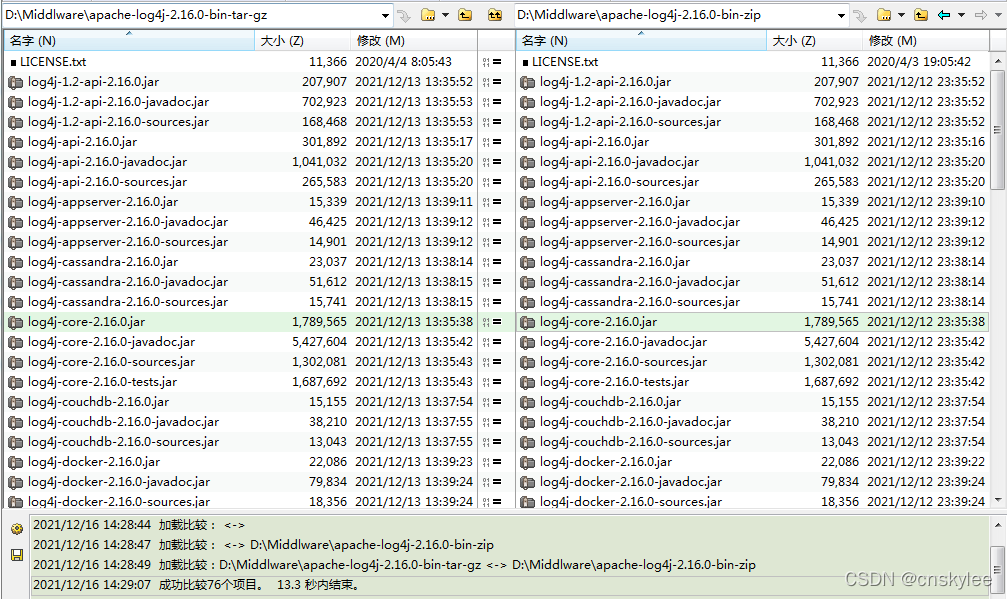Open the back history dropdown arrow
Screen dimensions: 1007x599
pos(961,15)
